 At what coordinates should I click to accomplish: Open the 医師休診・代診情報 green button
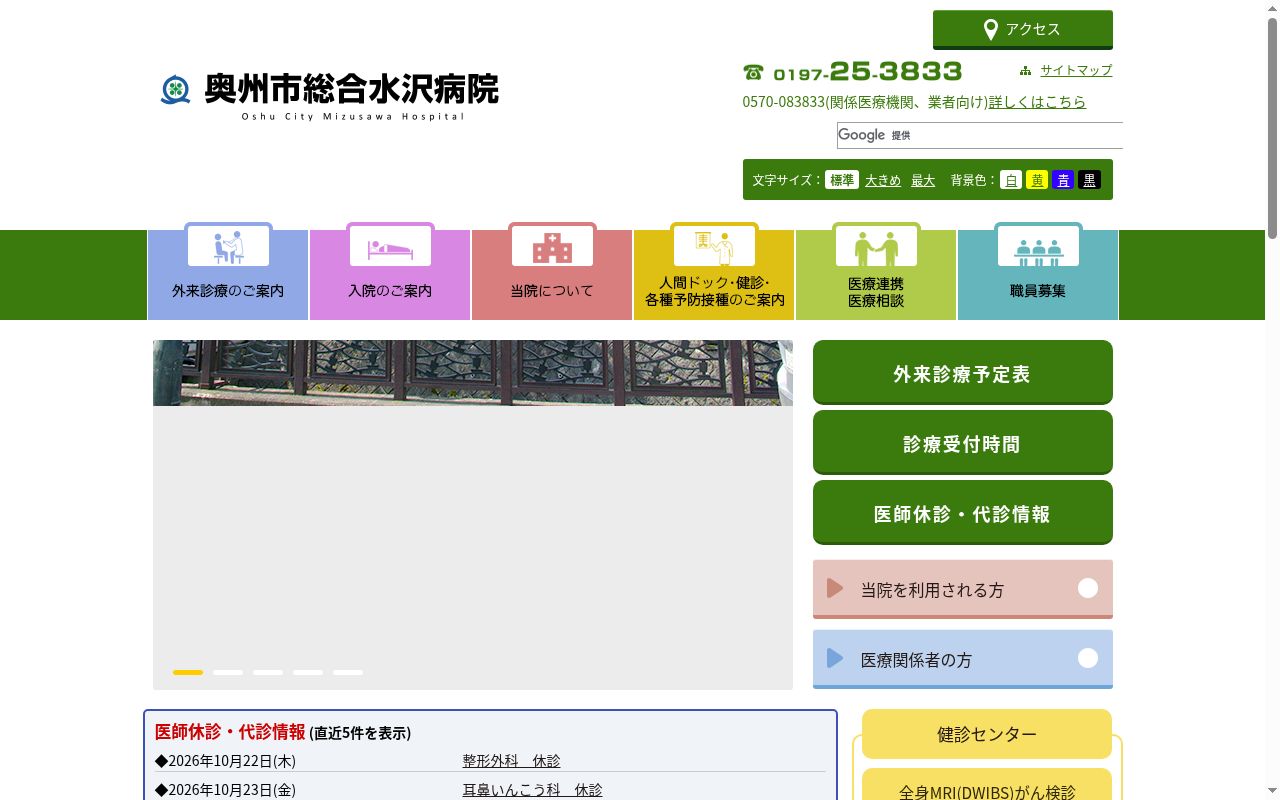click(x=963, y=513)
